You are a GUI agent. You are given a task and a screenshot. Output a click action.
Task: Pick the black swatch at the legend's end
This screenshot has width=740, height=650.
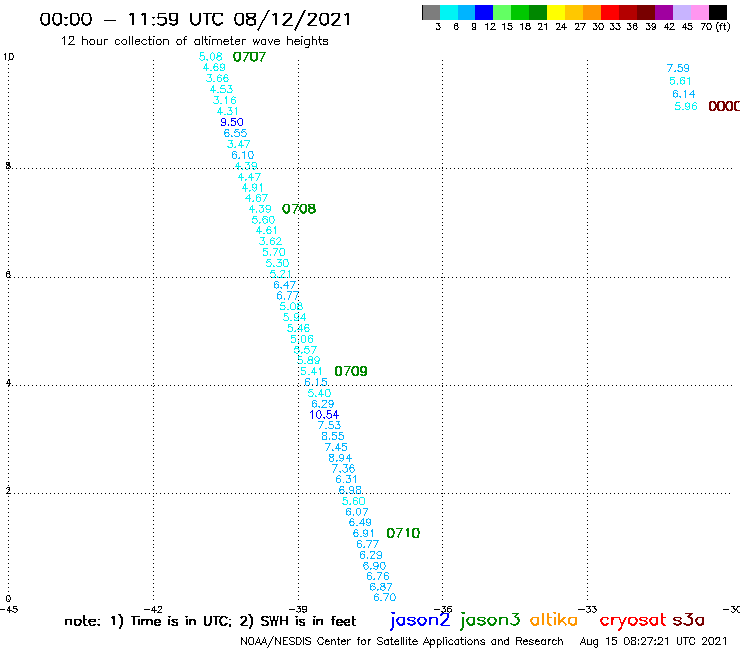[718, 12]
